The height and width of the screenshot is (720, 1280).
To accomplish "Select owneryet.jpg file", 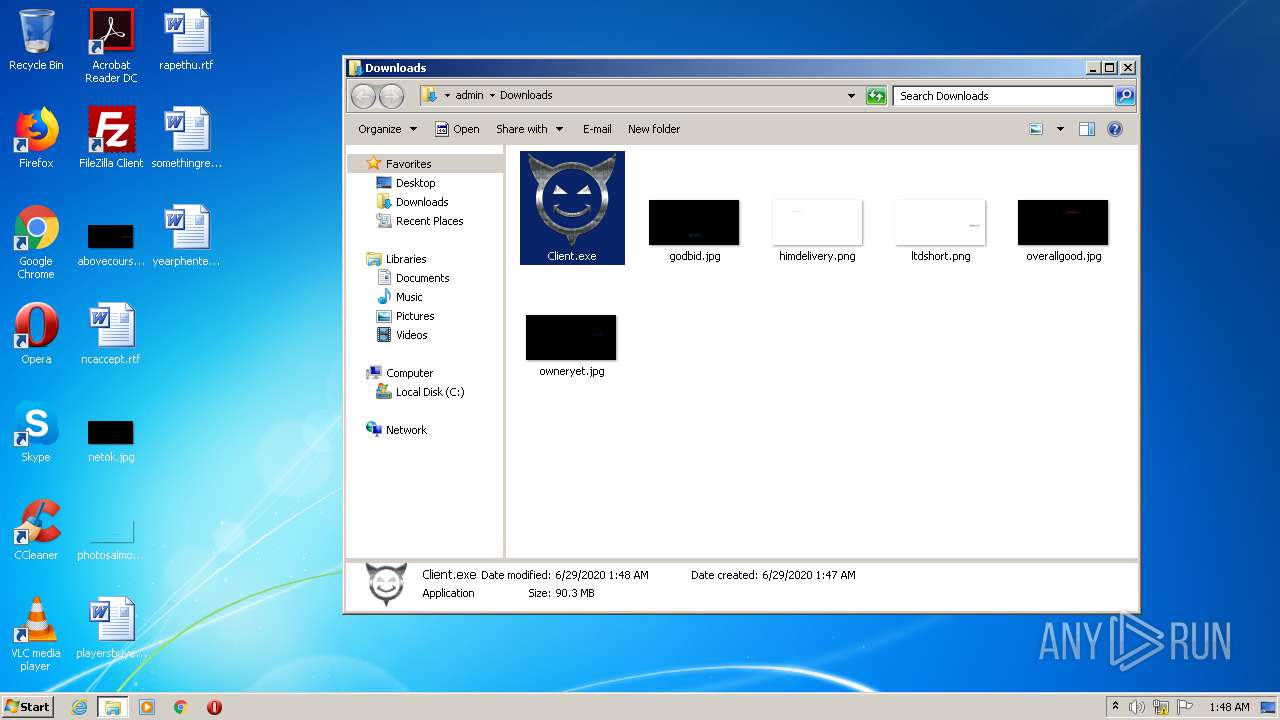I will coord(571,345).
